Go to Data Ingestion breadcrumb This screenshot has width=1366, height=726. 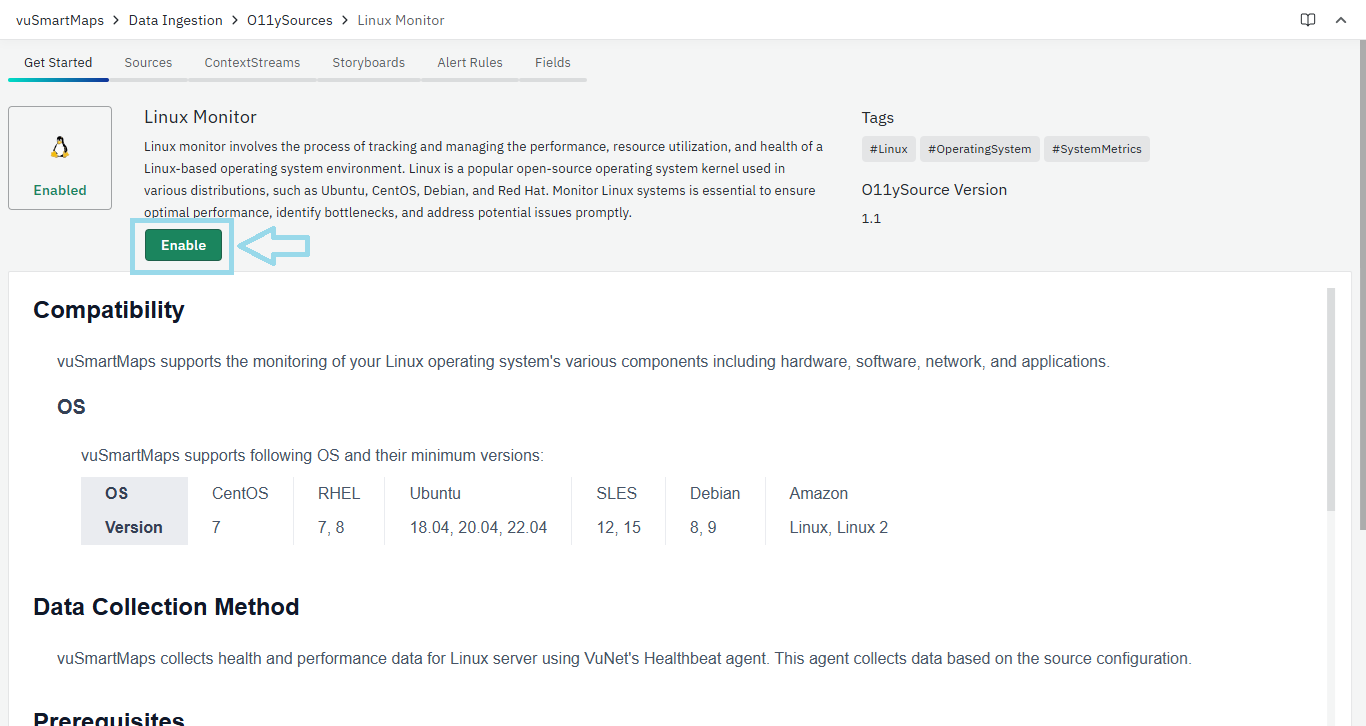pos(176,20)
